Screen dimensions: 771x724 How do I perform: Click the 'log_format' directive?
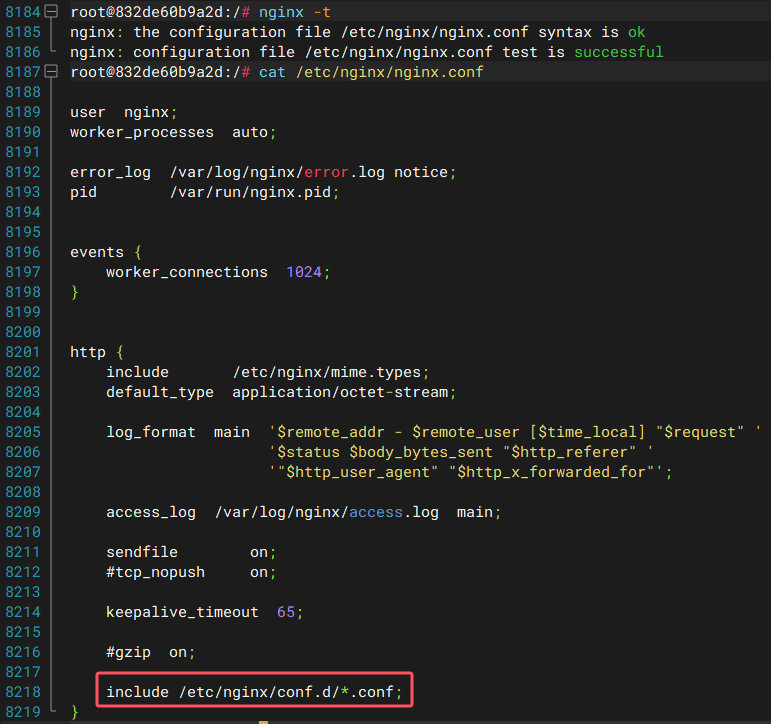pyautogui.click(x=151, y=432)
